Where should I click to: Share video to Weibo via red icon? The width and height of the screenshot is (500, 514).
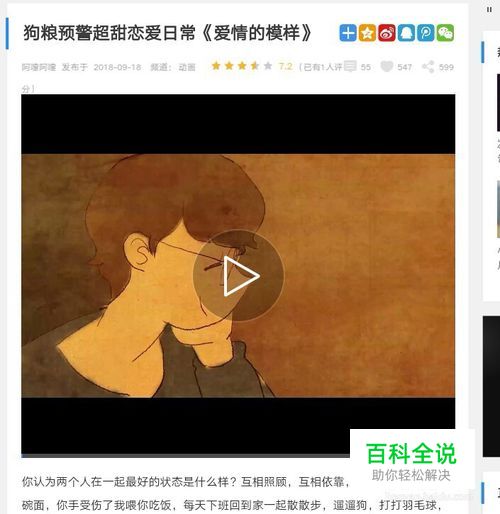click(x=387, y=33)
